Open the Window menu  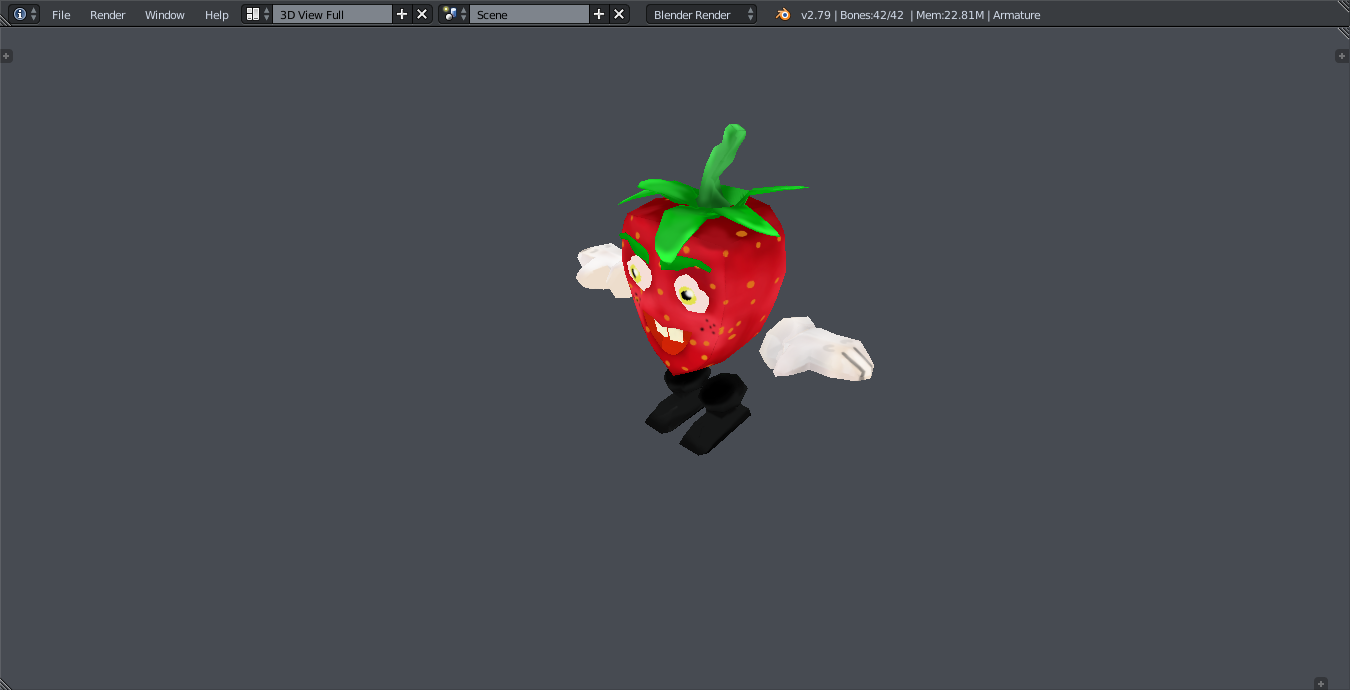click(164, 14)
